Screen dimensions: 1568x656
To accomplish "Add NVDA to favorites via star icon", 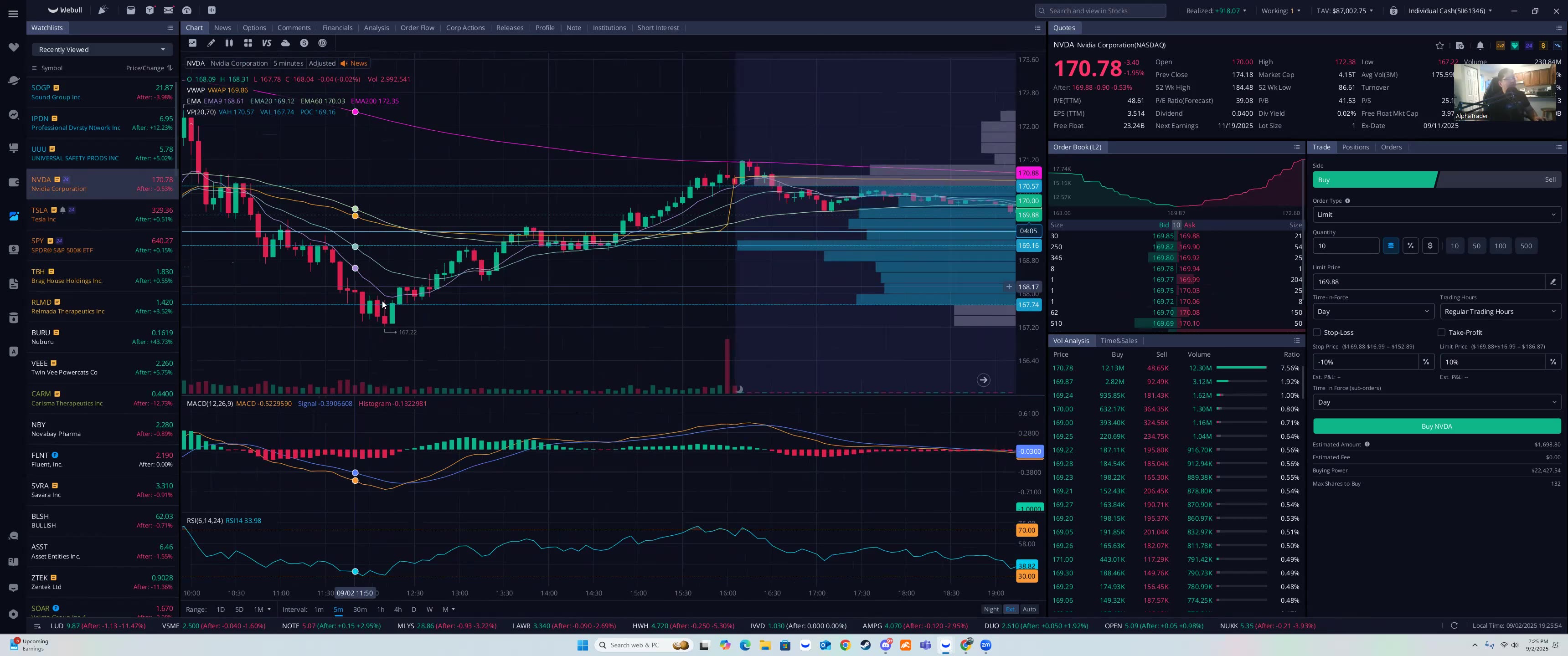I will (x=1439, y=46).
